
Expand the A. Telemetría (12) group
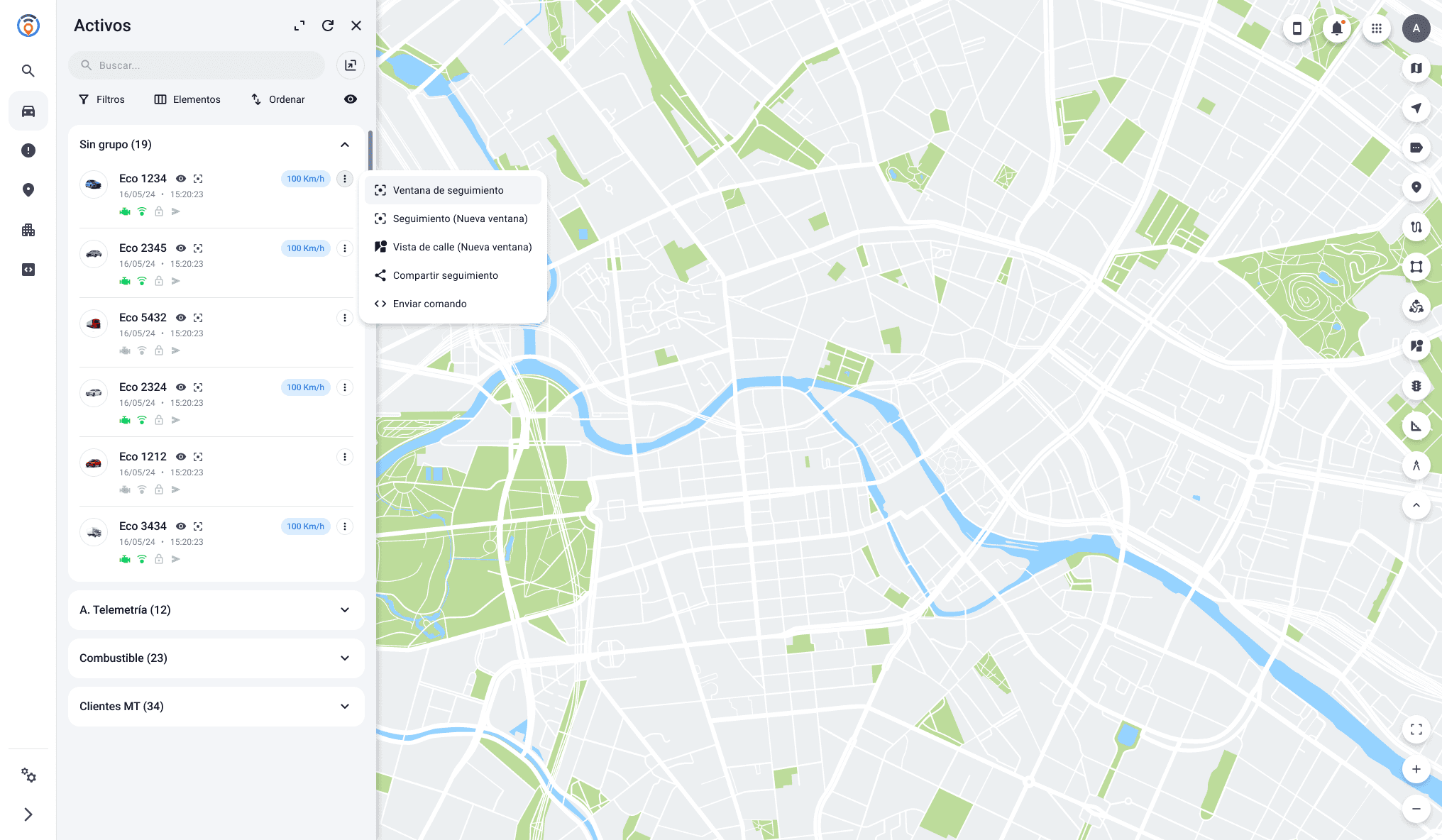(345, 610)
